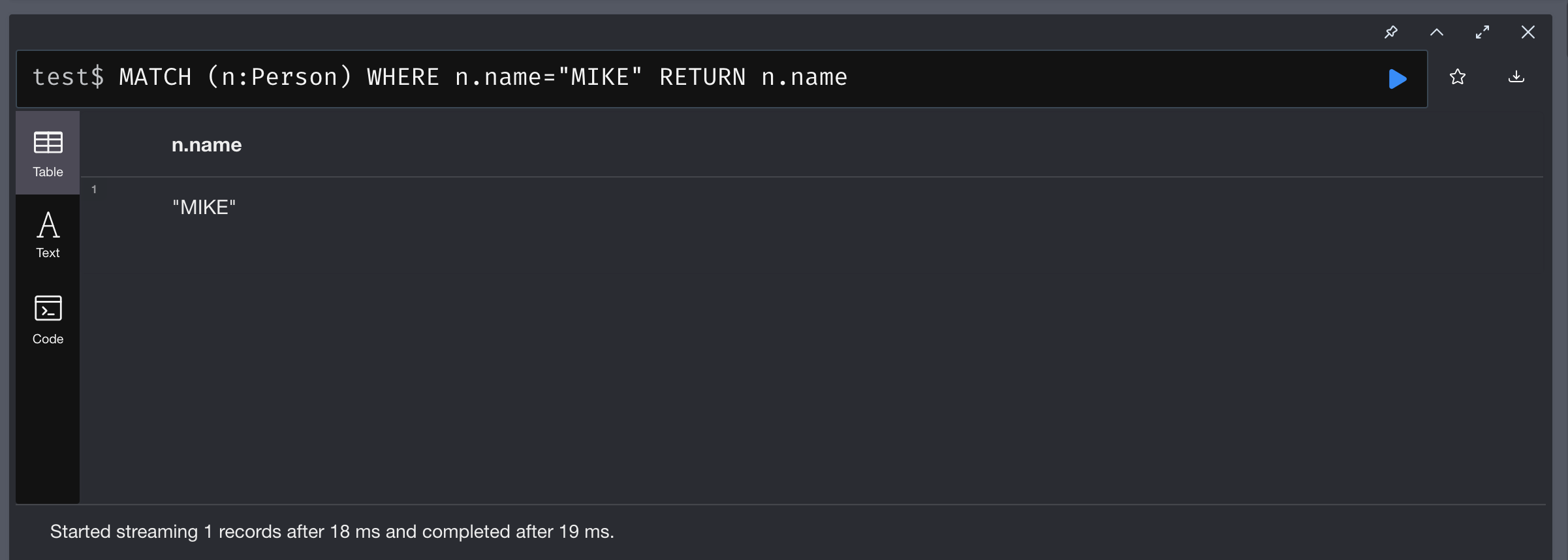Select the "MIKE" result cell
1568x560 pixels.
(x=204, y=208)
